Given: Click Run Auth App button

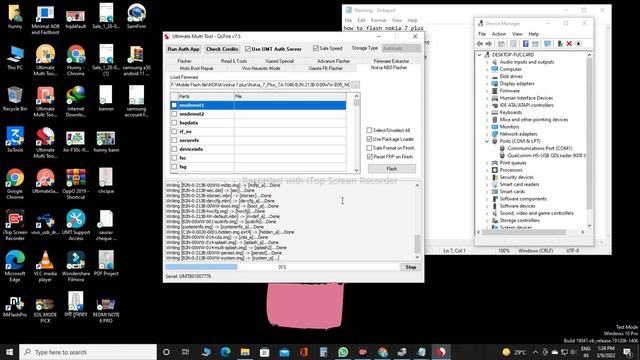Looking at the screenshot, I should [183, 49].
